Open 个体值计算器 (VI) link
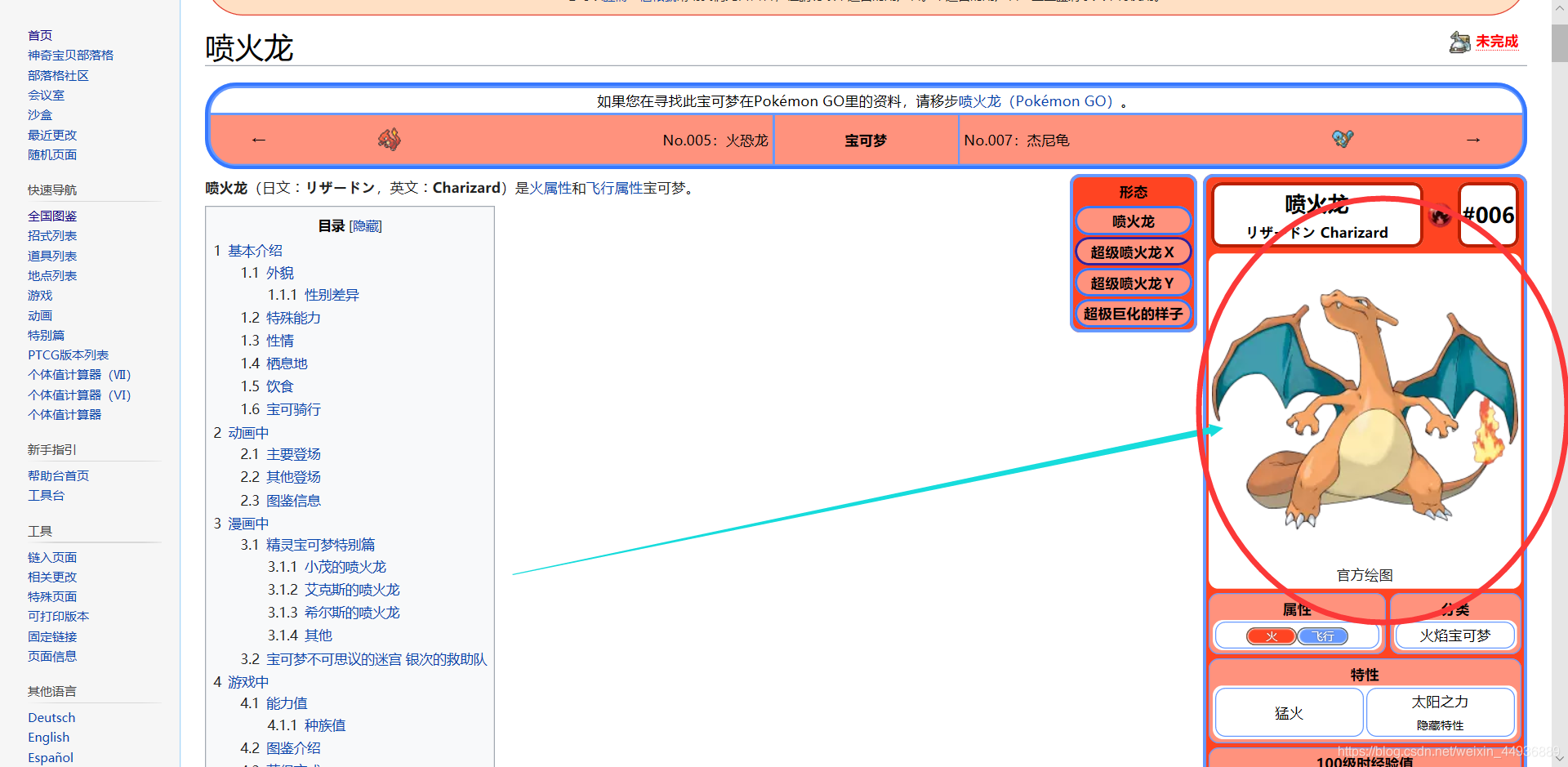Viewport: 1568px width, 767px height. [79, 395]
